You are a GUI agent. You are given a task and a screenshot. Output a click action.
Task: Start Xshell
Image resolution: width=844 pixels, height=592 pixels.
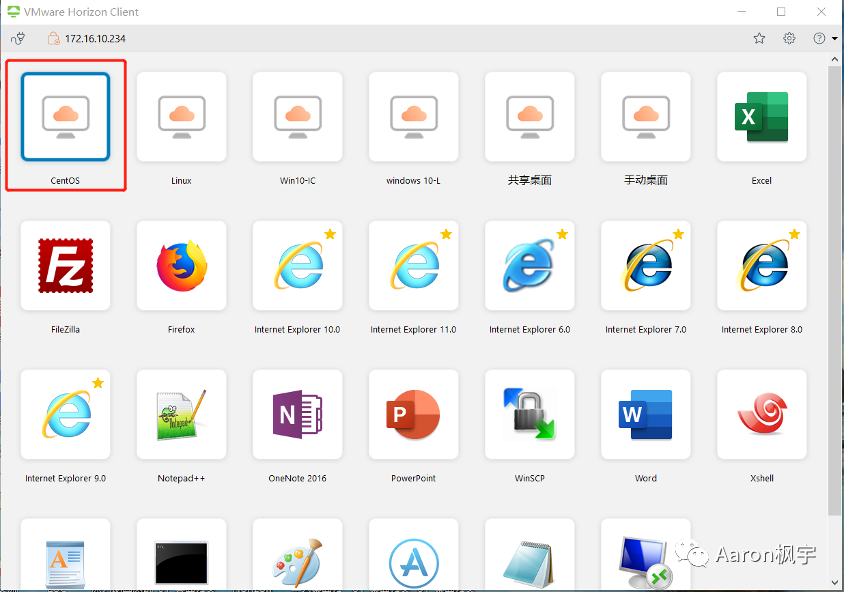pos(762,414)
